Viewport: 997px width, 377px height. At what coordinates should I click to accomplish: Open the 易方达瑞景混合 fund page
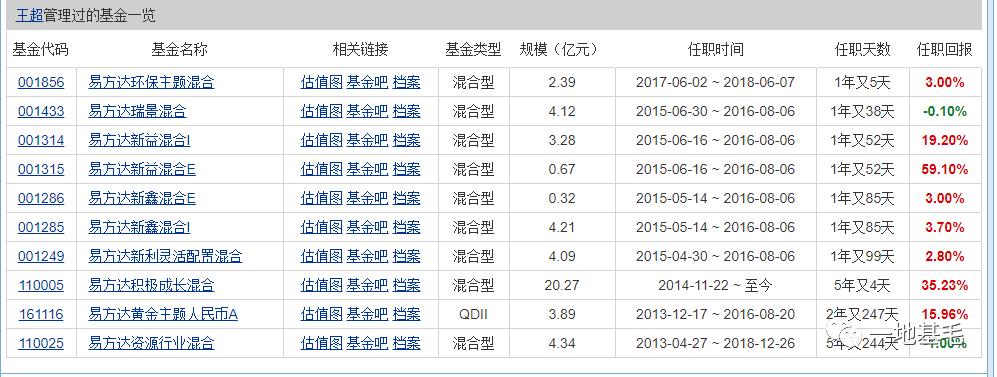coord(137,111)
